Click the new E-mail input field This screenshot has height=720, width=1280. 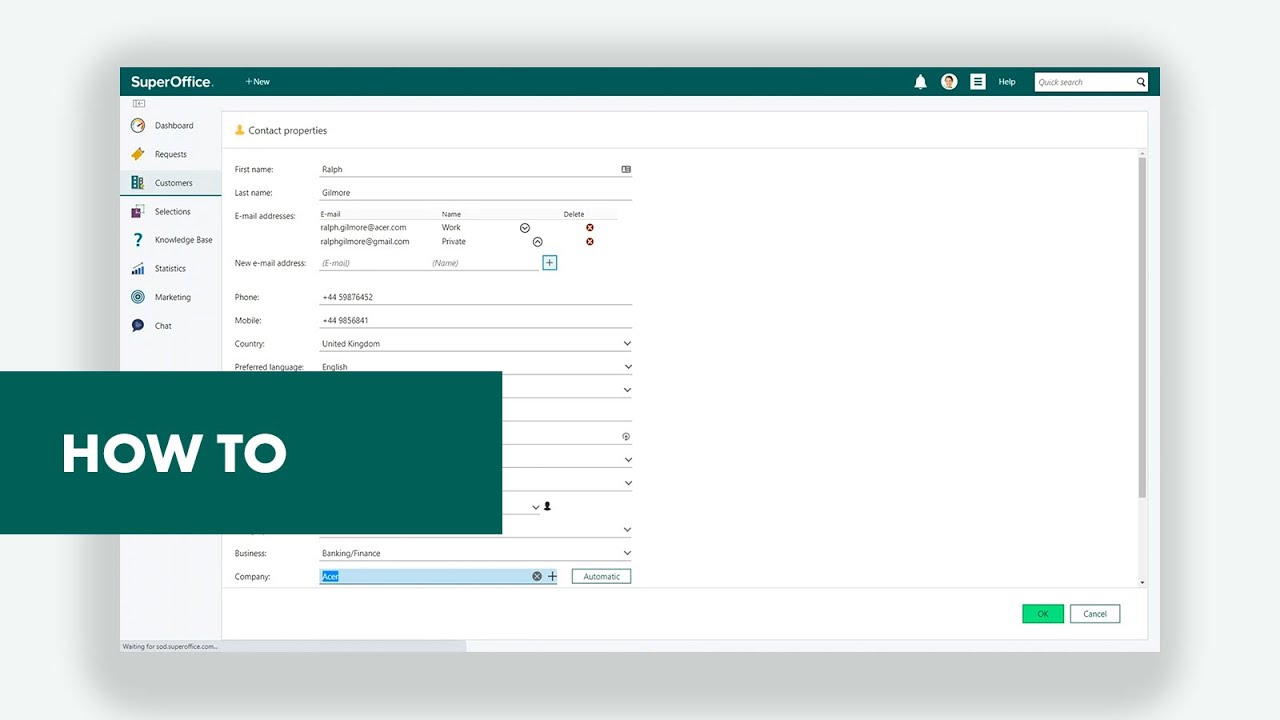[x=374, y=263]
